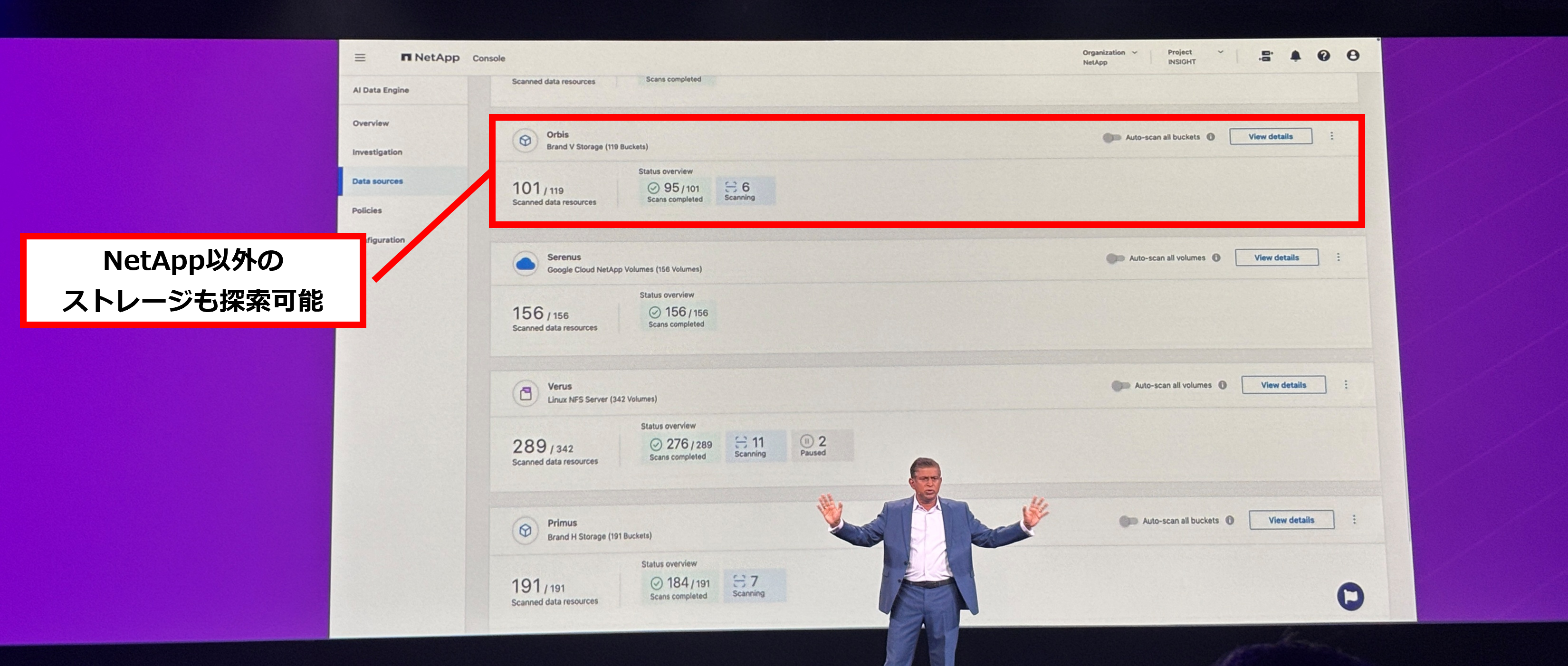Click the Verus '2 Paused' status chip
The height and width of the screenshot is (666, 1568).
pos(822,446)
